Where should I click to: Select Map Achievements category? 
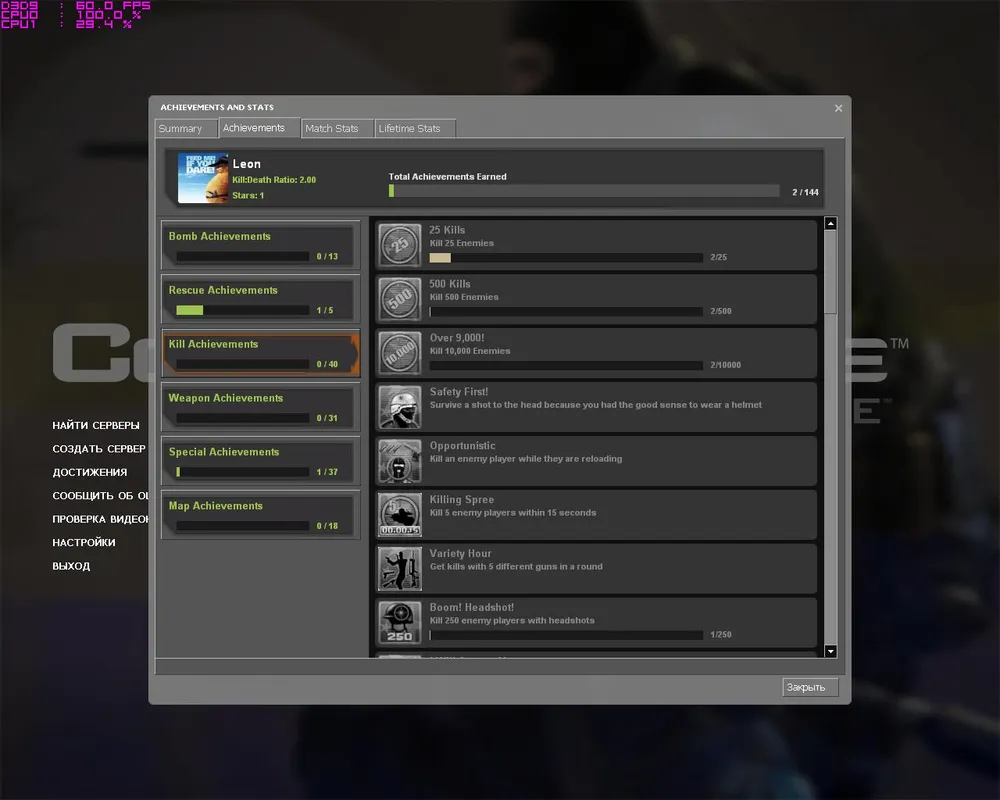coord(260,515)
